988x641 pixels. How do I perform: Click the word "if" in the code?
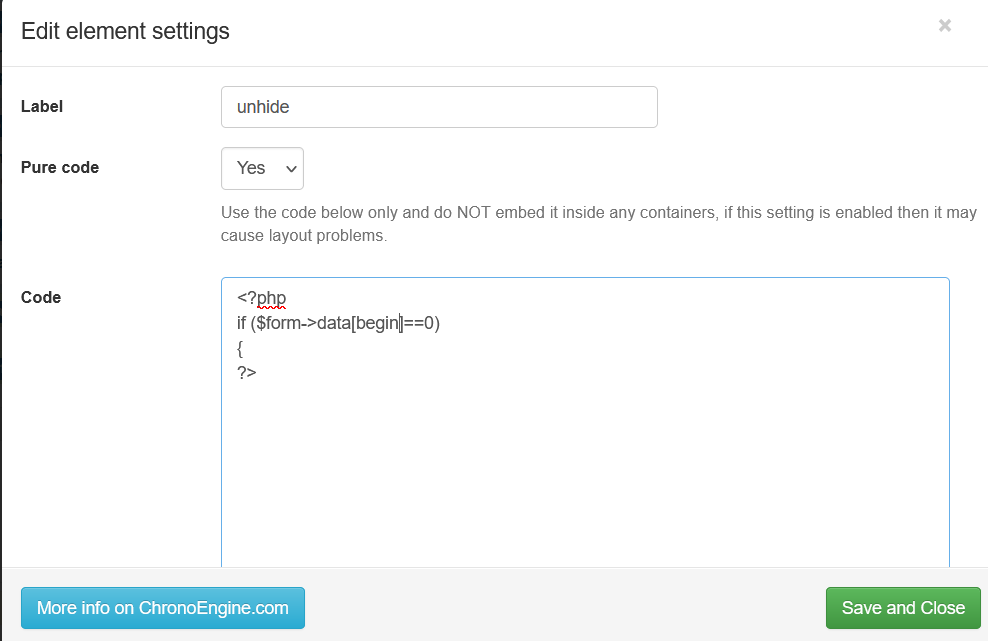(x=242, y=323)
